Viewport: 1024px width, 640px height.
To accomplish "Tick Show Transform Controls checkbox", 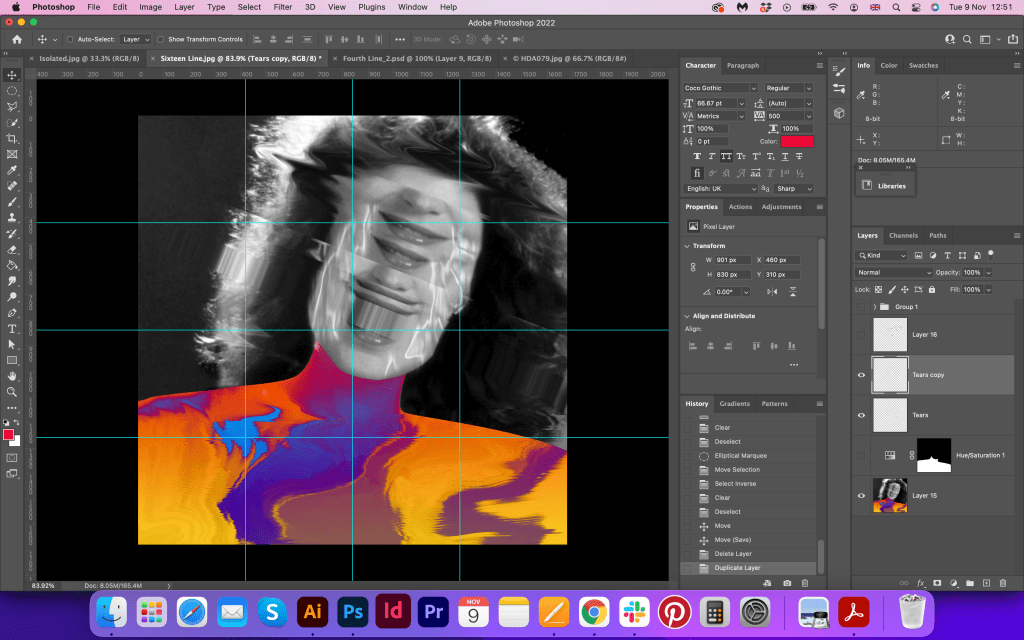I will [161, 39].
